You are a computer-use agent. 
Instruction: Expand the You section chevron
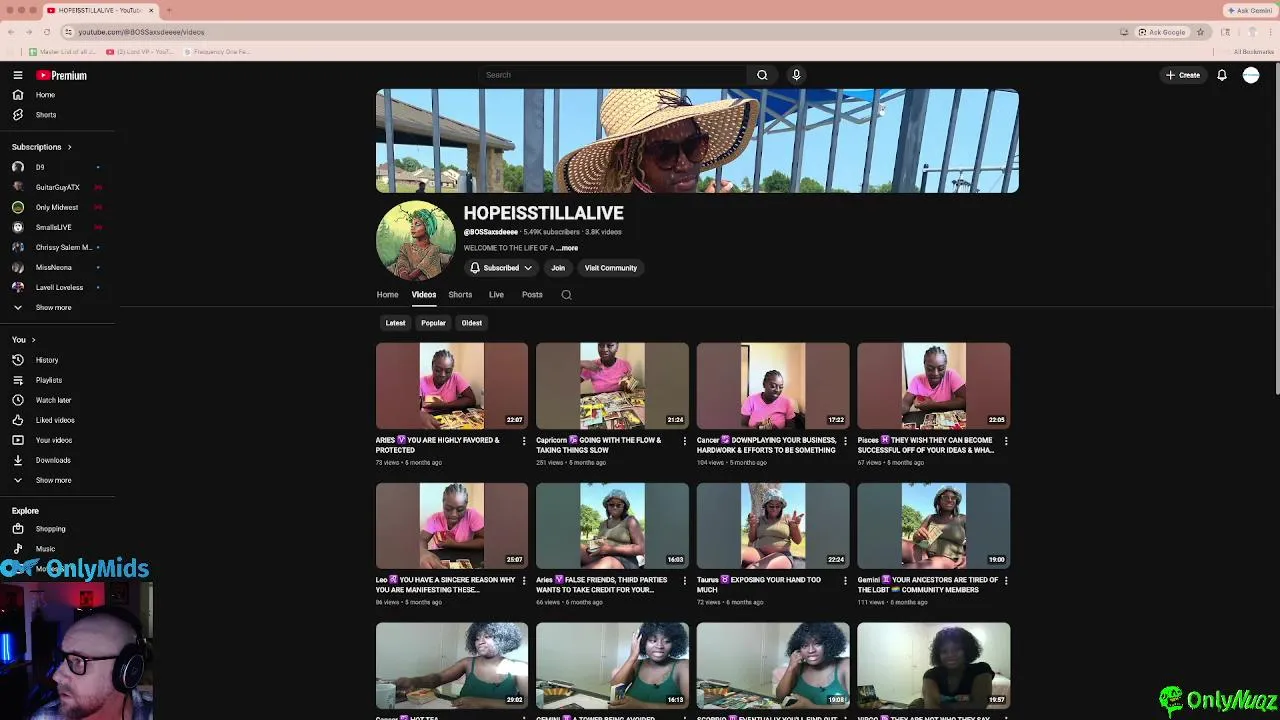tap(33, 340)
